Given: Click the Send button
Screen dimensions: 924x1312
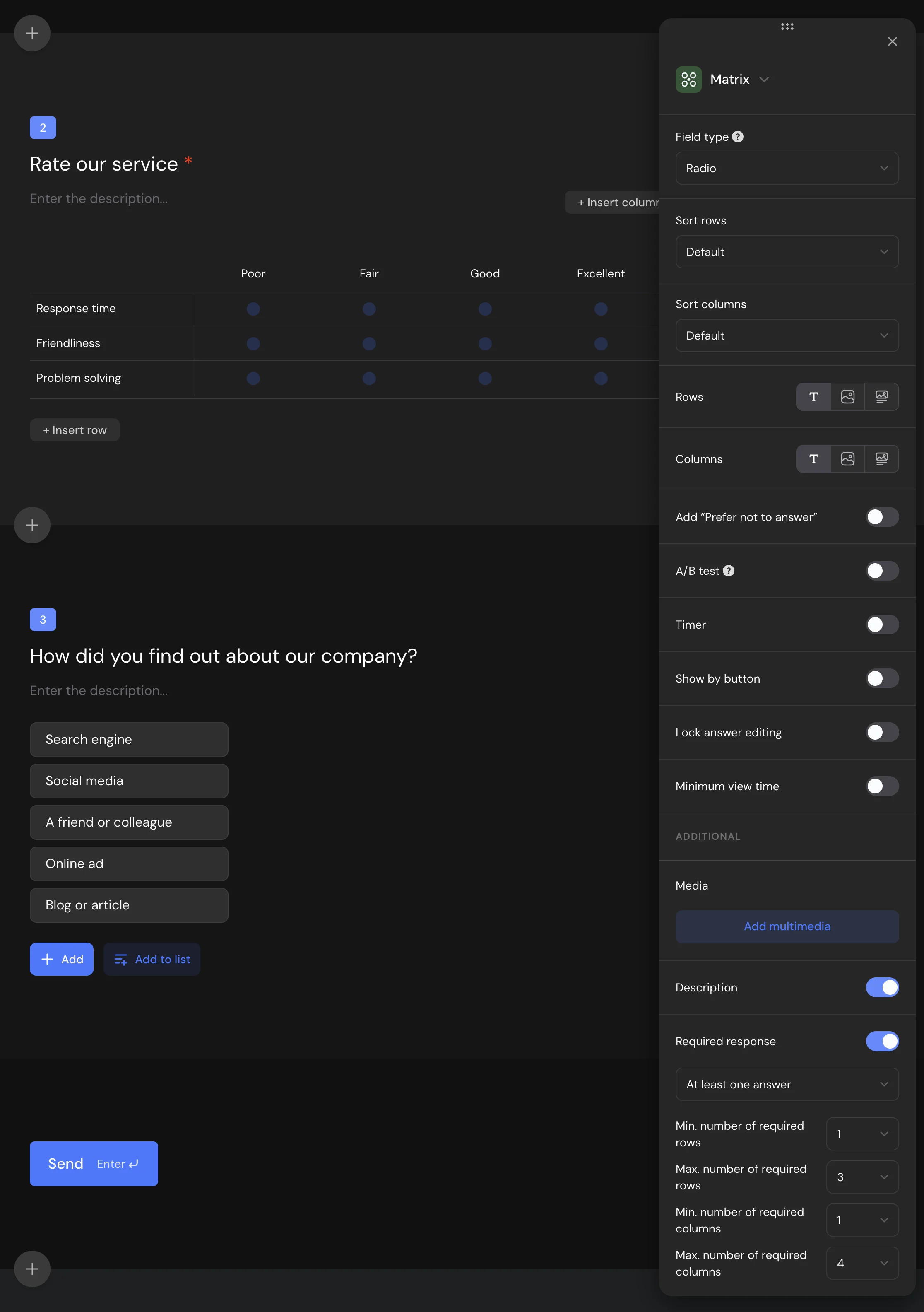Looking at the screenshot, I should [94, 1164].
